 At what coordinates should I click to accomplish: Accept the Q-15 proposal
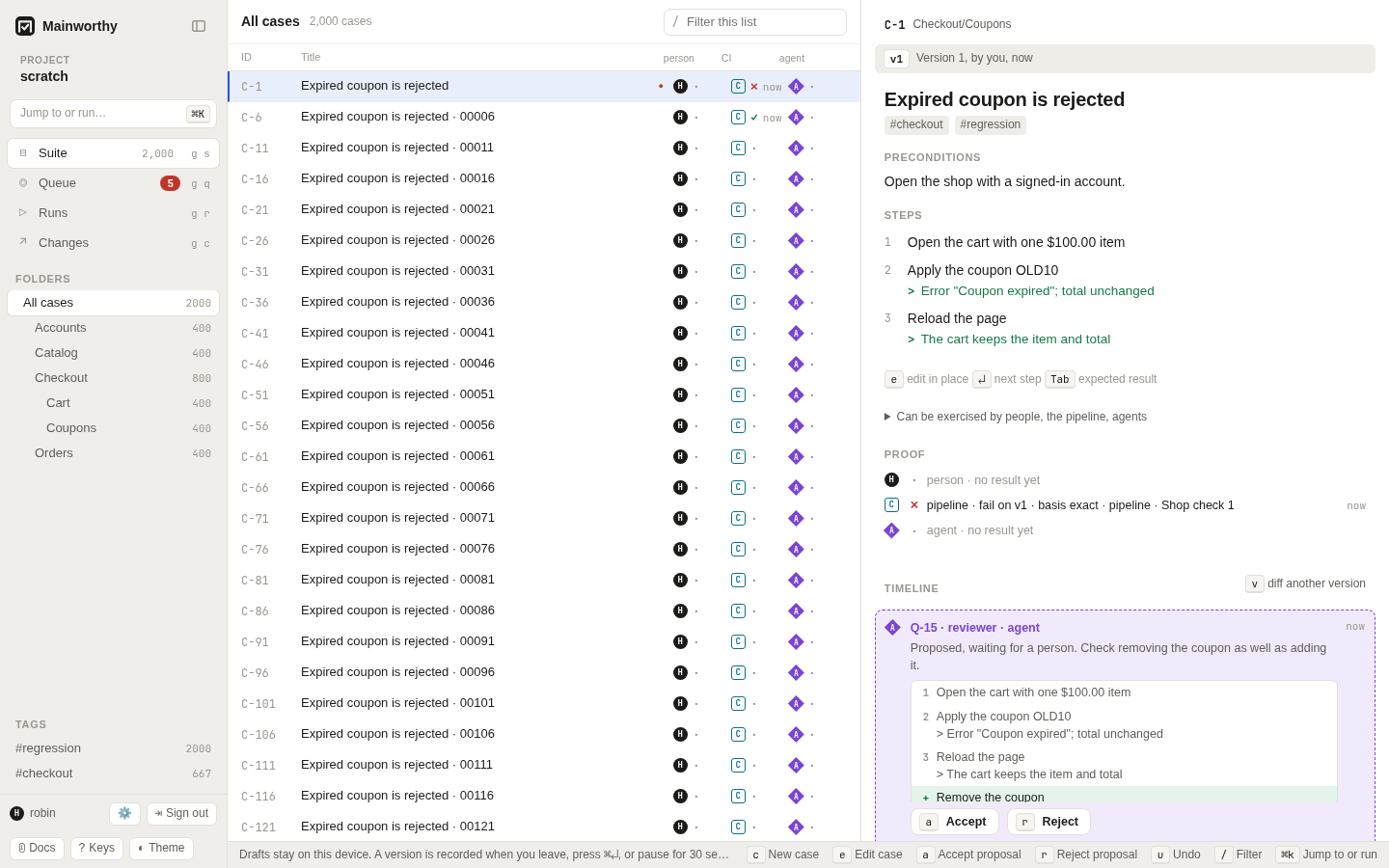[x=954, y=822]
